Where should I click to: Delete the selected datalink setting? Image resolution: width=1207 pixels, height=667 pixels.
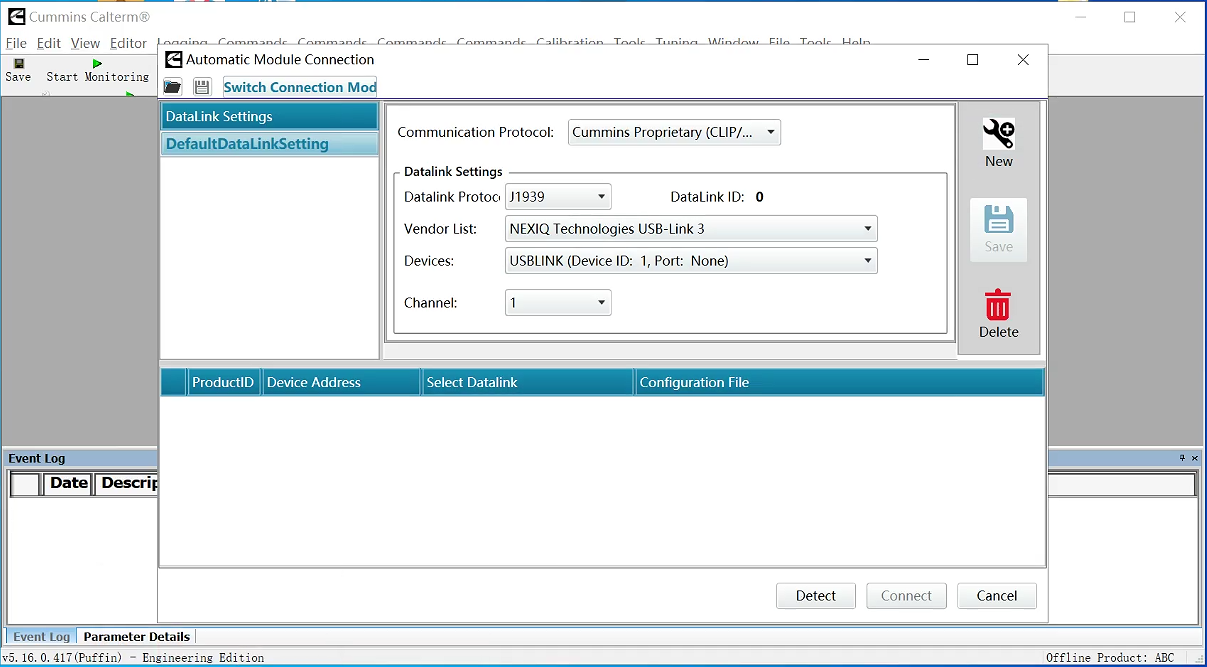pyautogui.click(x=998, y=315)
